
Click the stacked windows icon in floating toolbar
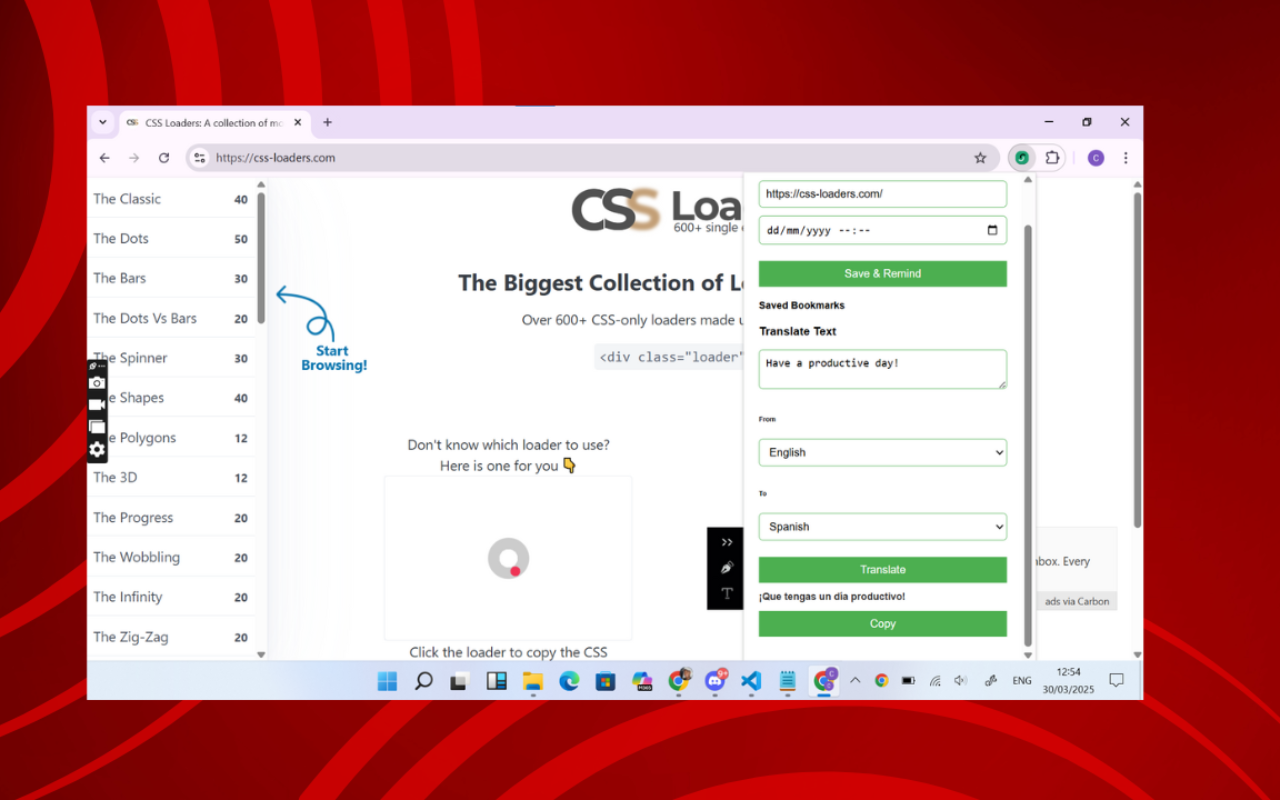pyautogui.click(x=97, y=427)
